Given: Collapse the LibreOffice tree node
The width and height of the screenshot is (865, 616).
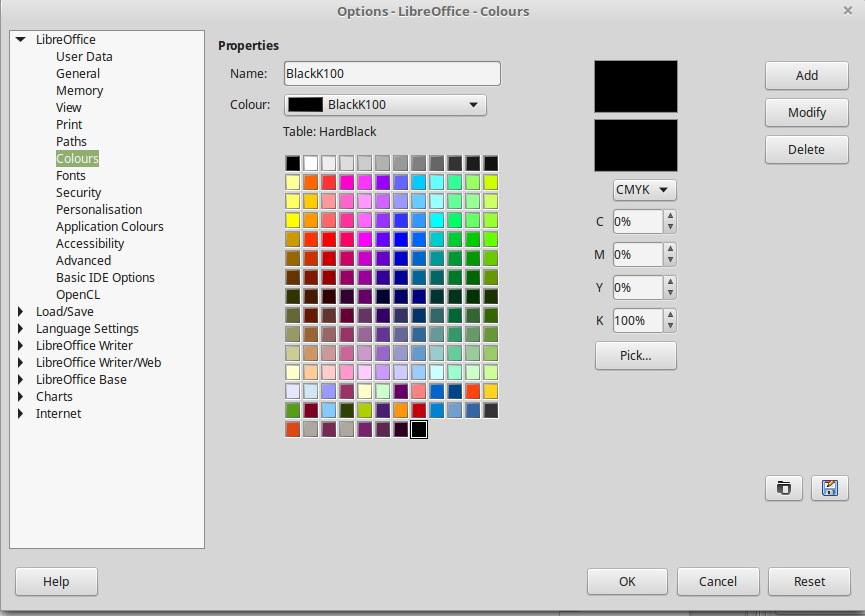Looking at the screenshot, I should pos(21,40).
